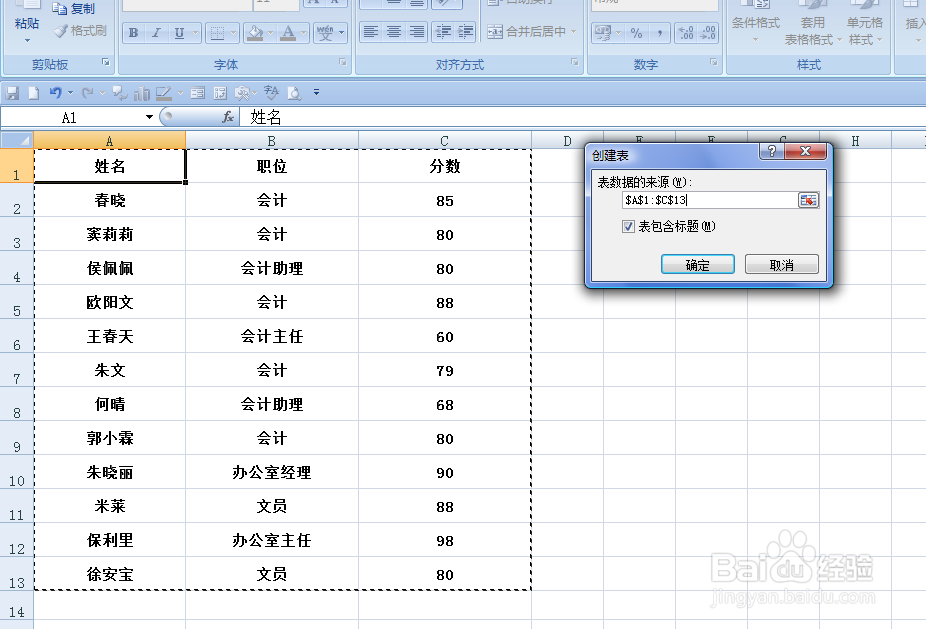
Task: Increase decimal places
Action: [686, 32]
